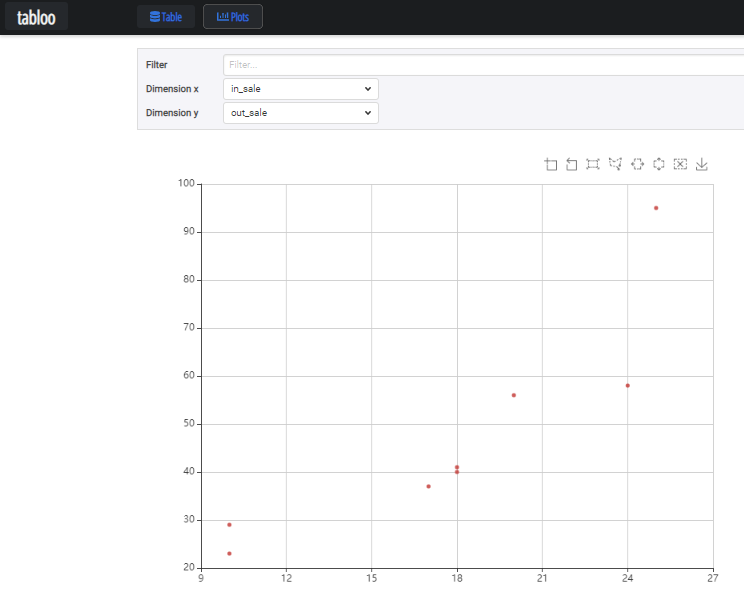
Task: Open the Plots tab
Action: pyautogui.click(x=232, y=17)
